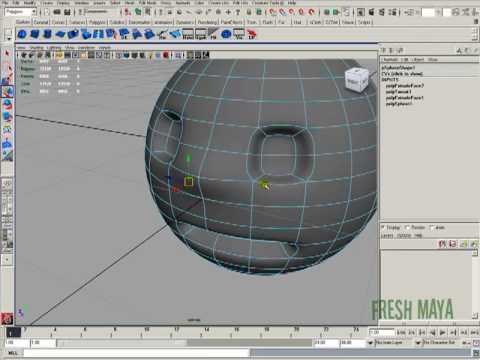Click the Open Scene icon on status line
The width and height of the screenshot is (480, 360).
point(57,12)
